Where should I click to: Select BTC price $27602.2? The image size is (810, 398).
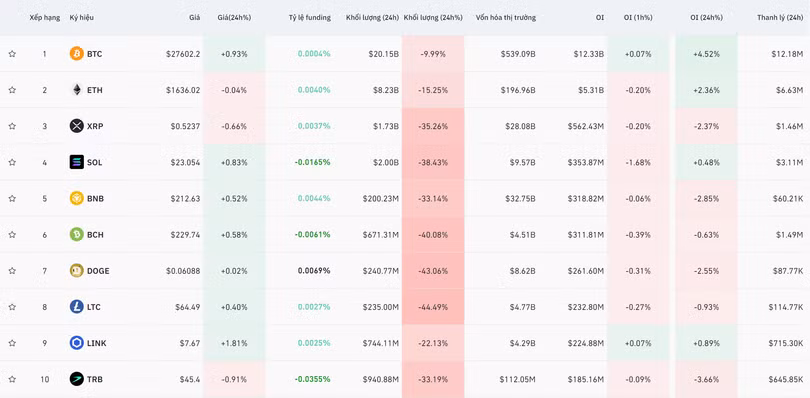click(183, 54)
